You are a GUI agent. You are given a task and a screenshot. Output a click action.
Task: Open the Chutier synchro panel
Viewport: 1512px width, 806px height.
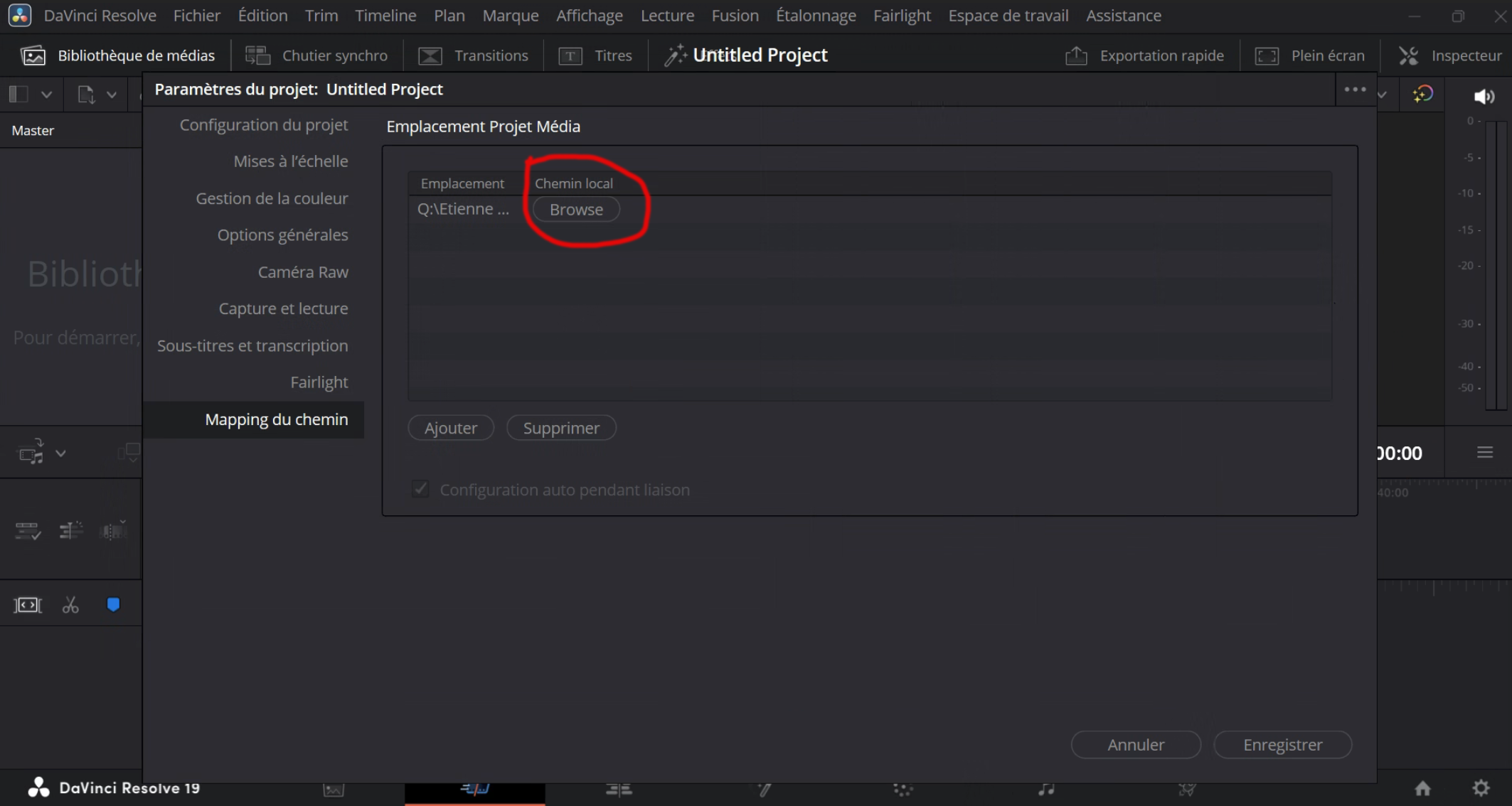coord(316,55)
